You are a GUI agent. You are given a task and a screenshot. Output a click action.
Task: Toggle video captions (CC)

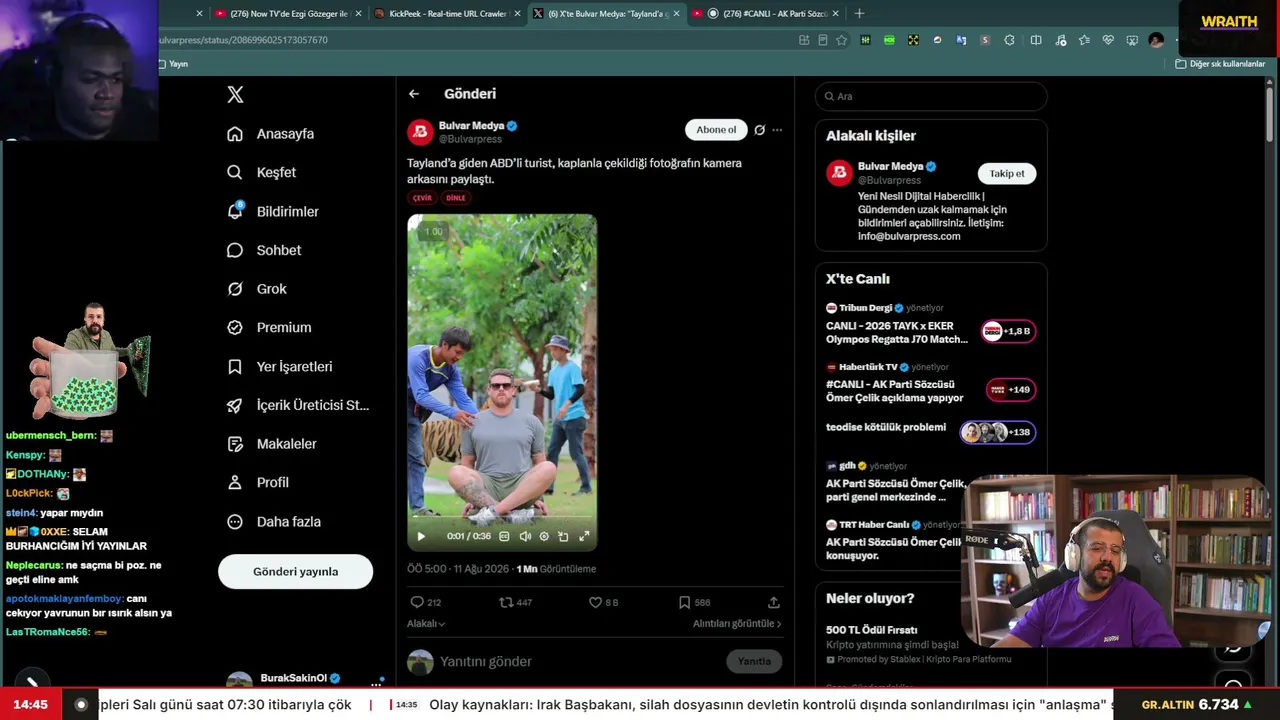(504, 536)
